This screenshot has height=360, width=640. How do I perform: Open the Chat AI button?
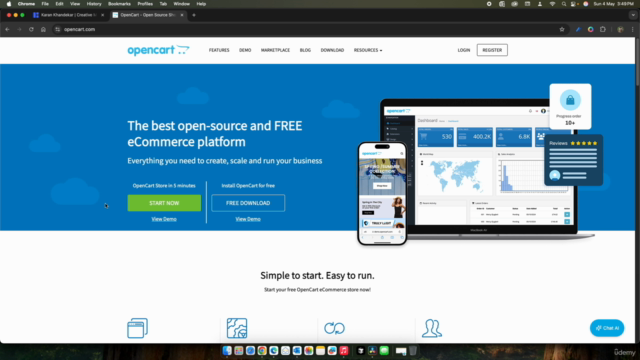pyautogui.click(x=607, y=328)
